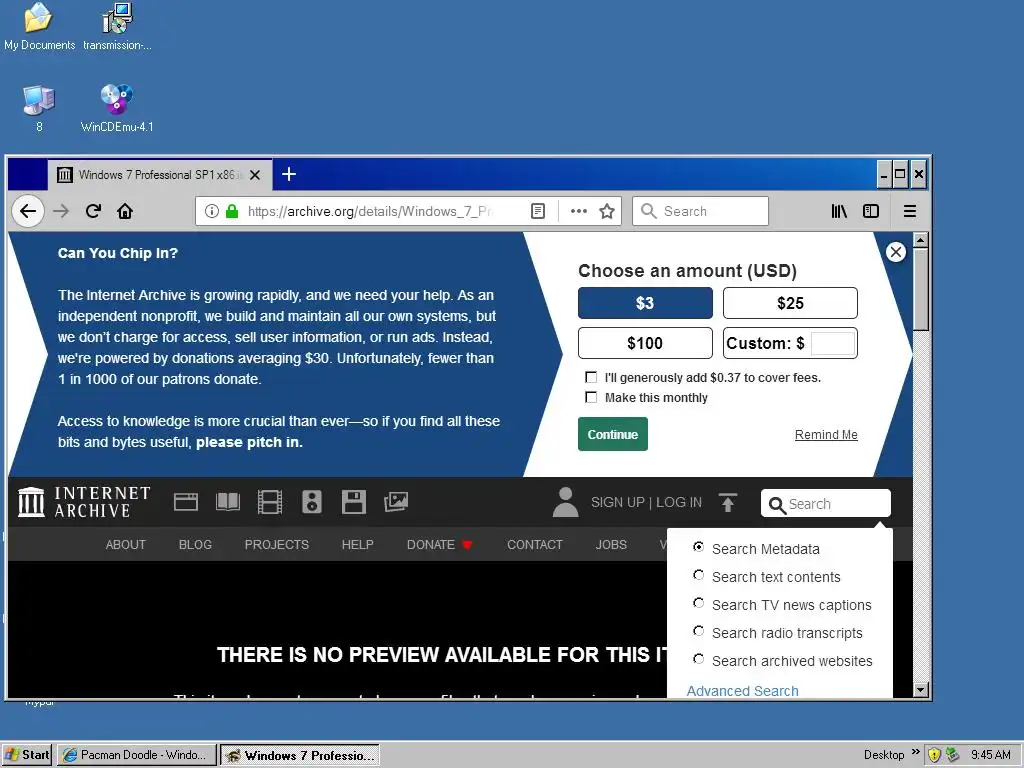Open the Images icon
1024x768 pixels.
pos(396,502)
